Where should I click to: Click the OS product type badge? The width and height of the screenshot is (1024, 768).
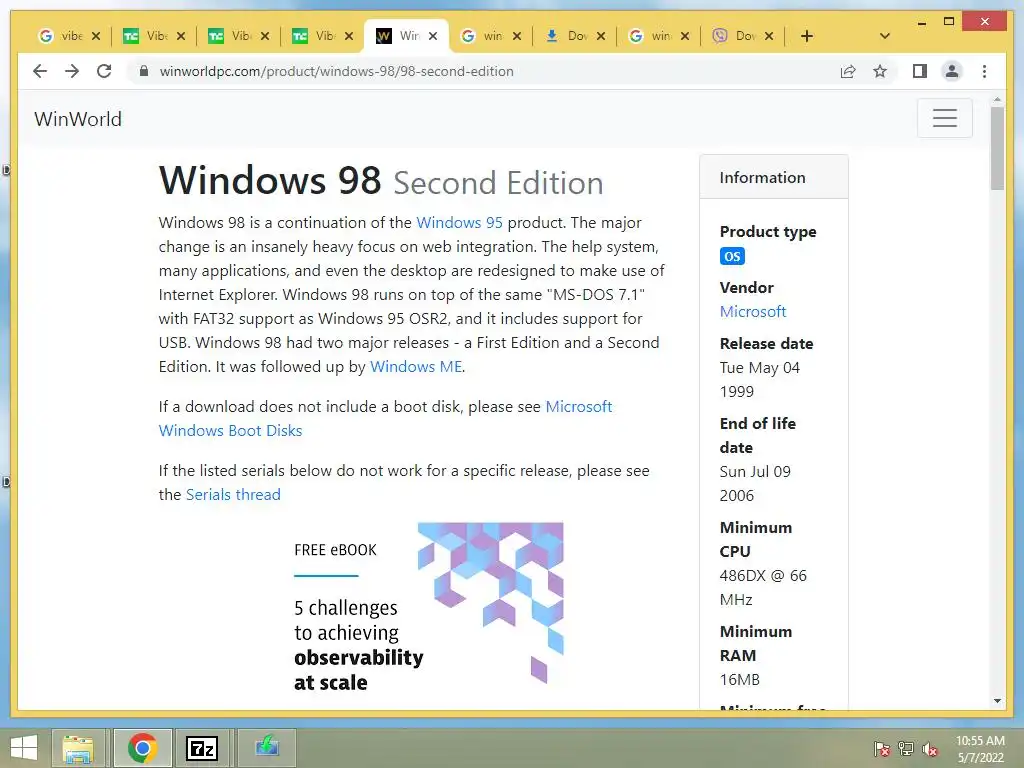732,257
